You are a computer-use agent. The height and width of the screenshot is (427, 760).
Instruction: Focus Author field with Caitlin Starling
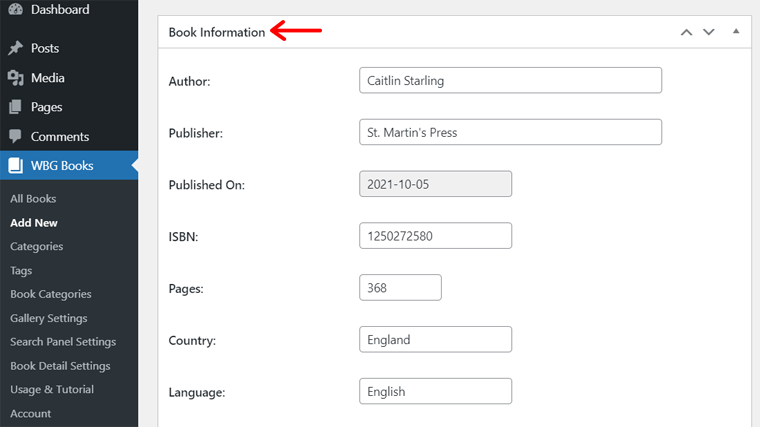click(x=510, y=80)
